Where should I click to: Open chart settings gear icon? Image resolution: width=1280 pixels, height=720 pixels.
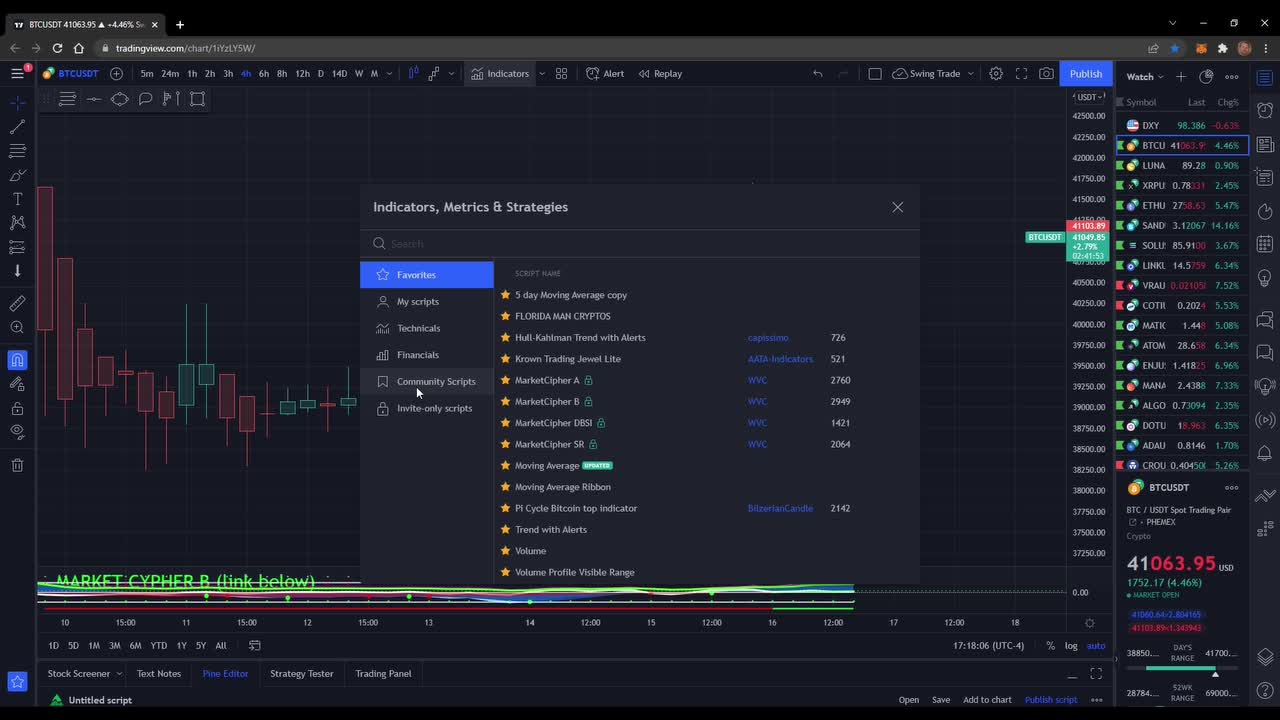coord(996,73)
